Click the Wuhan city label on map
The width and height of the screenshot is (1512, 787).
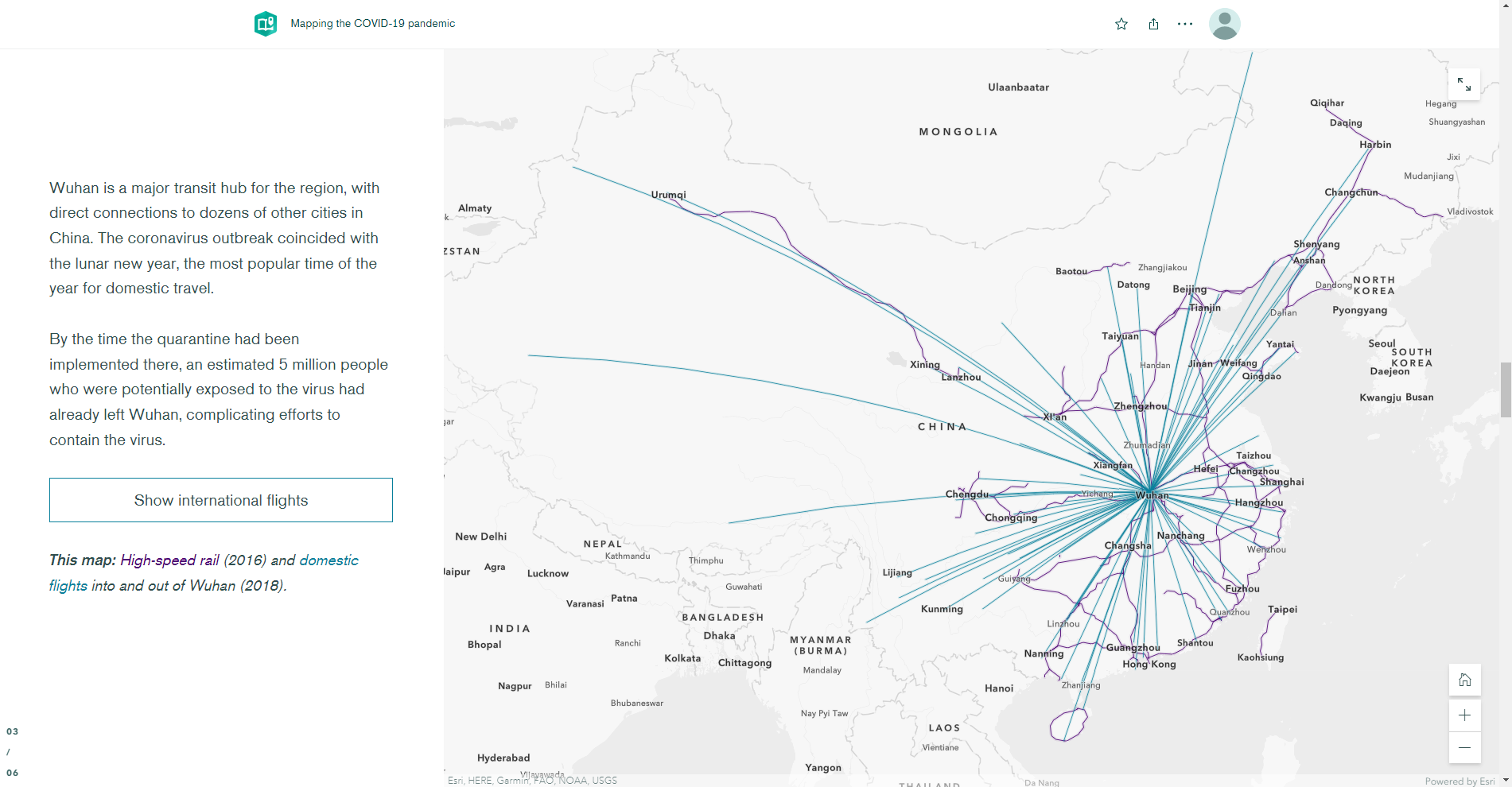point(1152,495)
